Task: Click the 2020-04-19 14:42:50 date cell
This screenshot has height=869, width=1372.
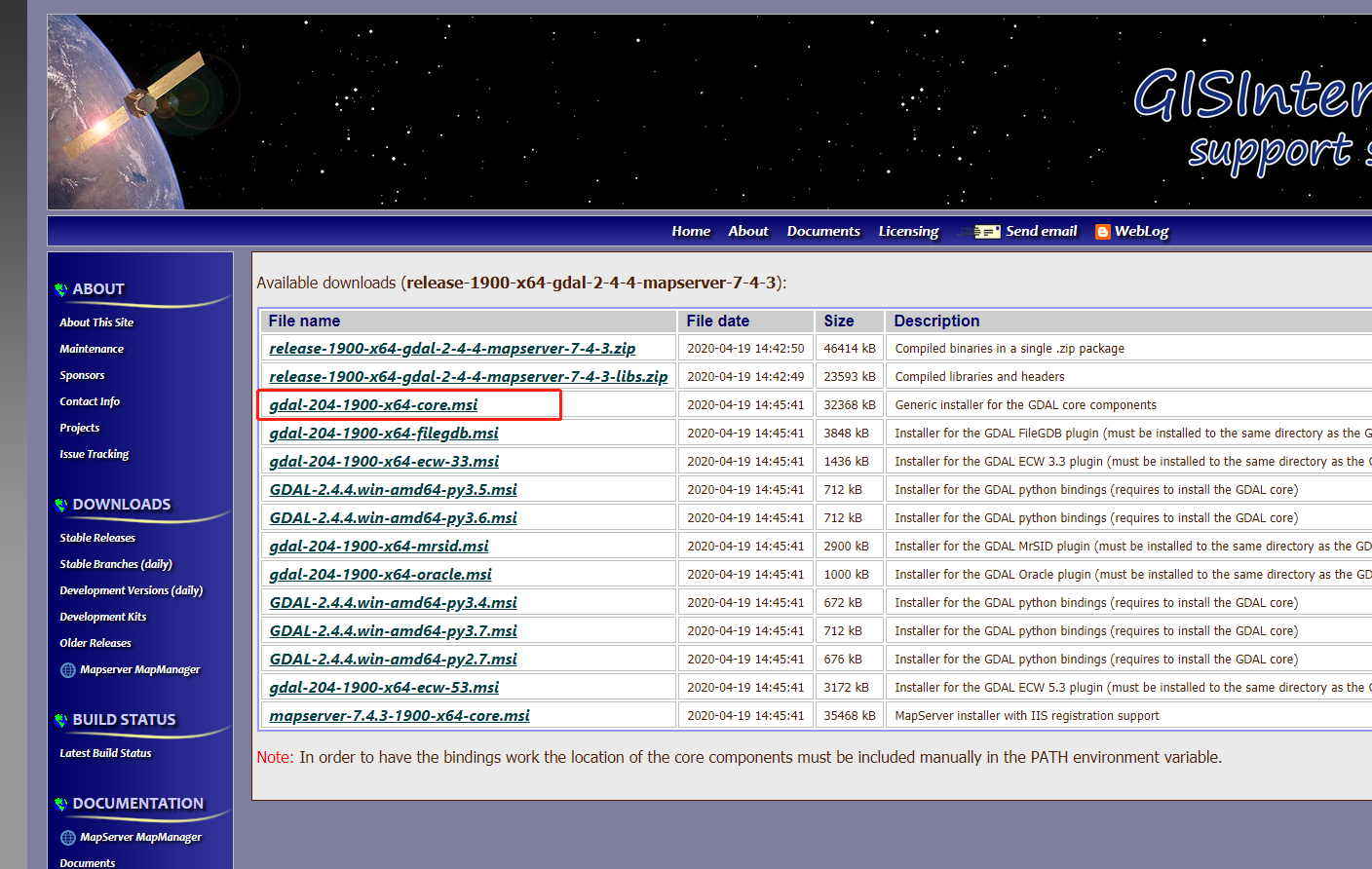Action: pyautogui.click(x=745, y=348)
